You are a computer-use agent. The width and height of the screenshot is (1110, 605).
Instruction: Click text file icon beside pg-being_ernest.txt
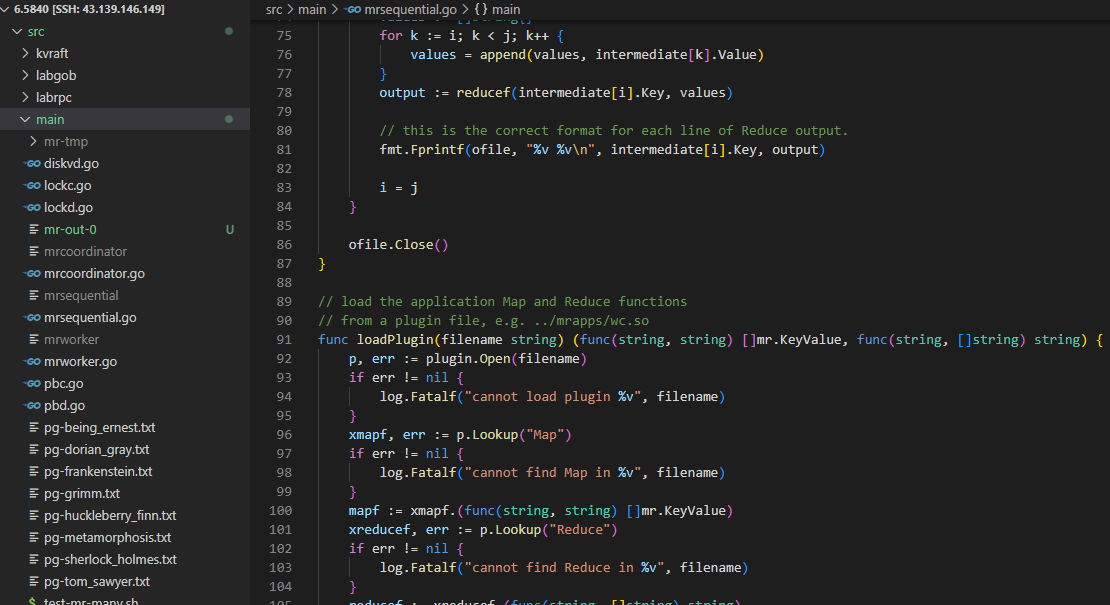33,427
